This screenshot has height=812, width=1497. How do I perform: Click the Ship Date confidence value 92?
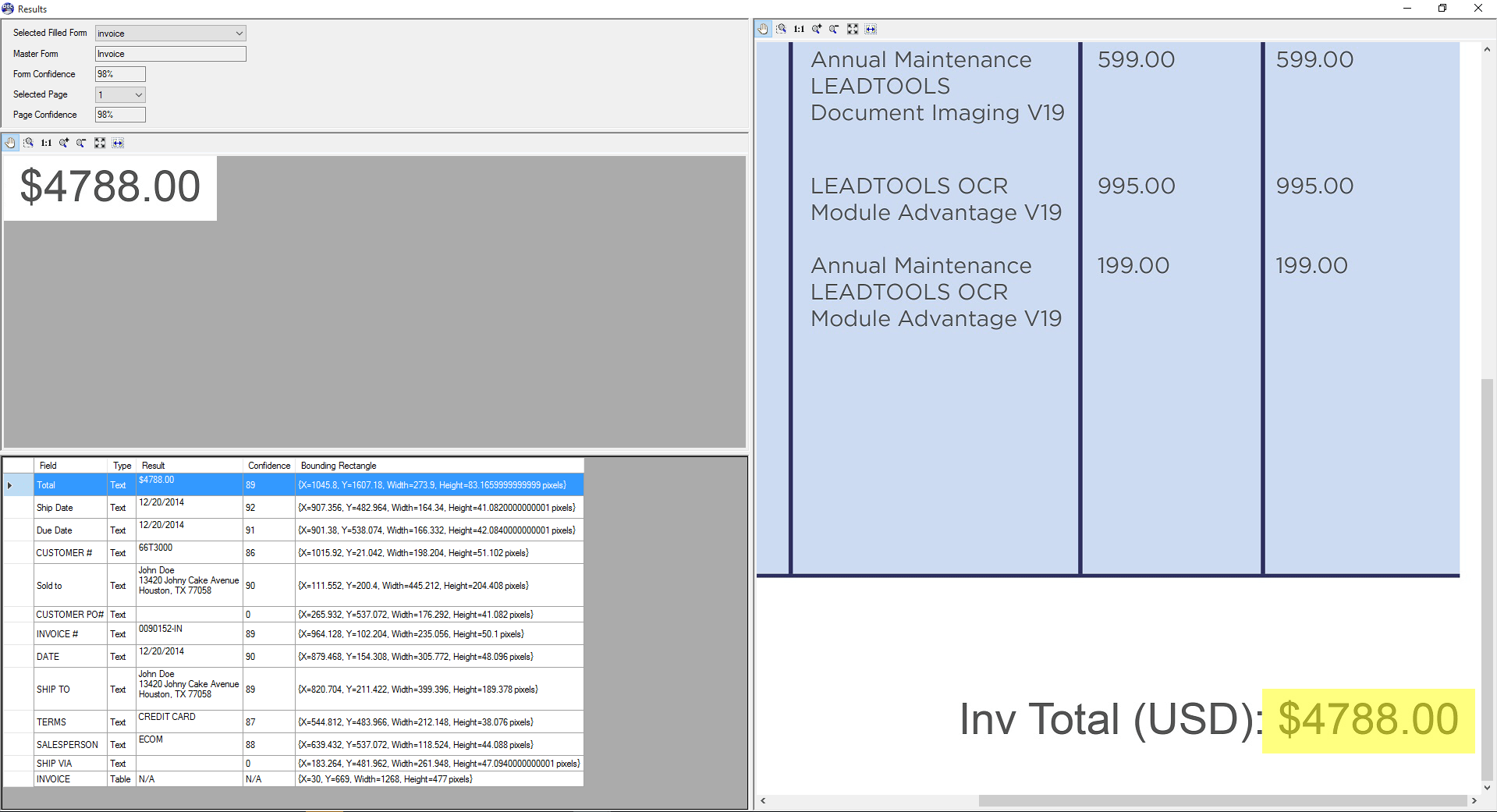pyautogui.click(x=269, y=508)
